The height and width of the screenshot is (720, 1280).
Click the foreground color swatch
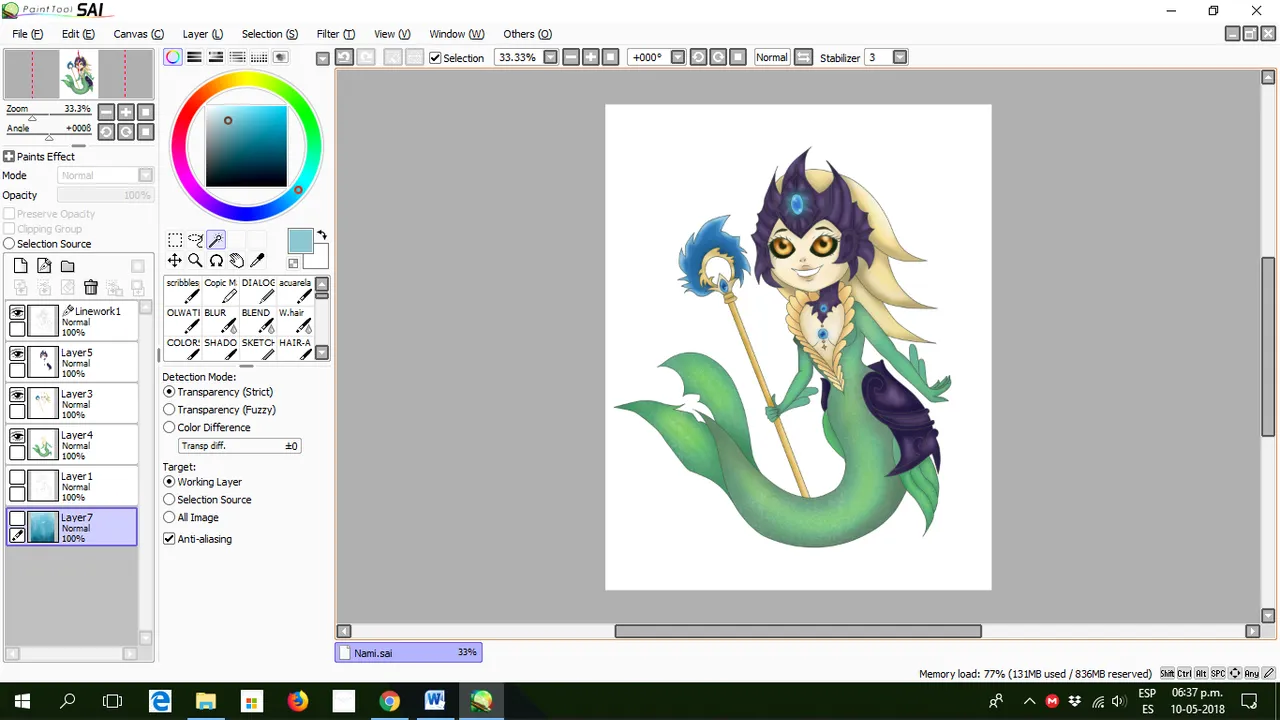click(300, 241)
